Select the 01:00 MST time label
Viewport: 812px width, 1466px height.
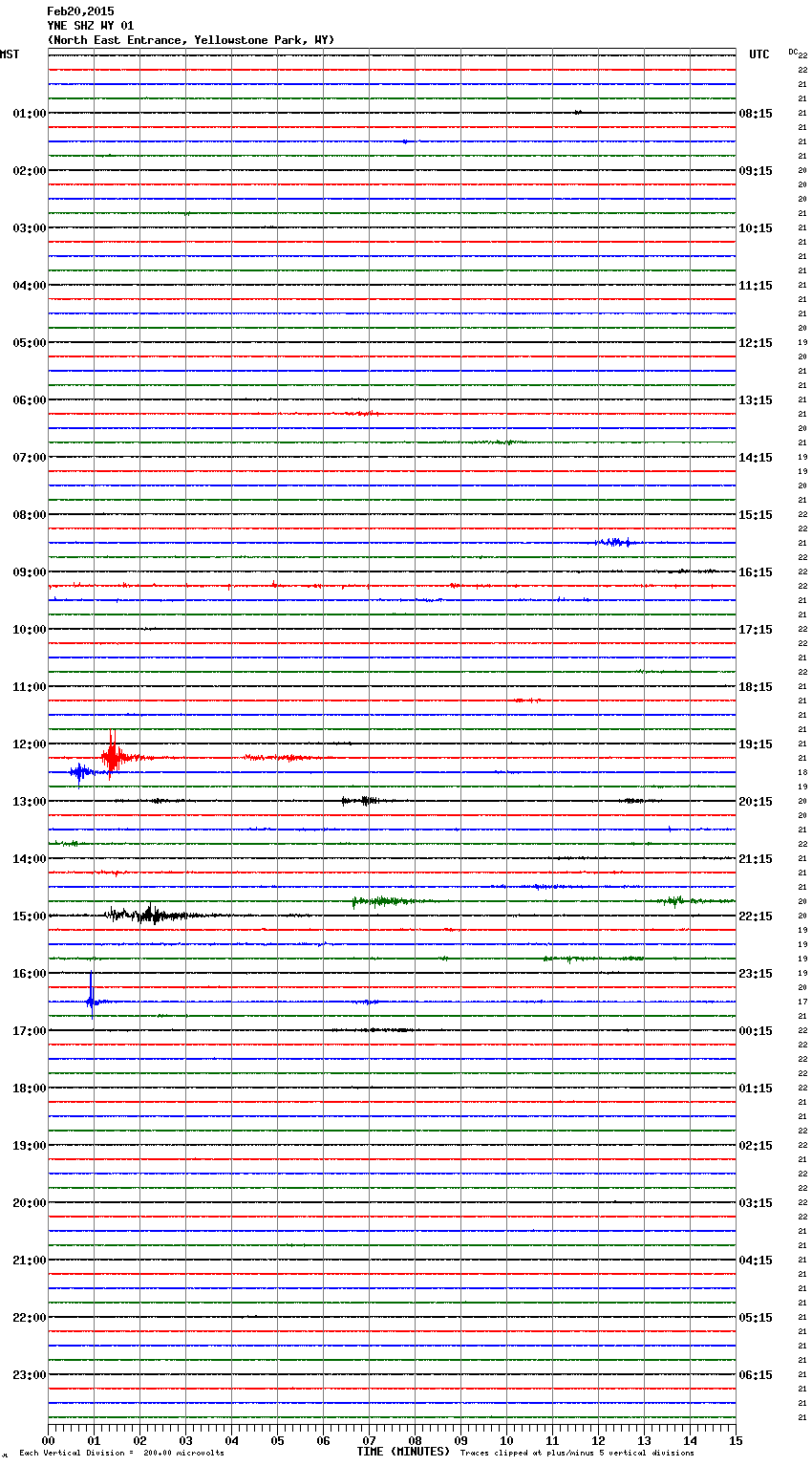pyautogui.click(x=30, y=114)
